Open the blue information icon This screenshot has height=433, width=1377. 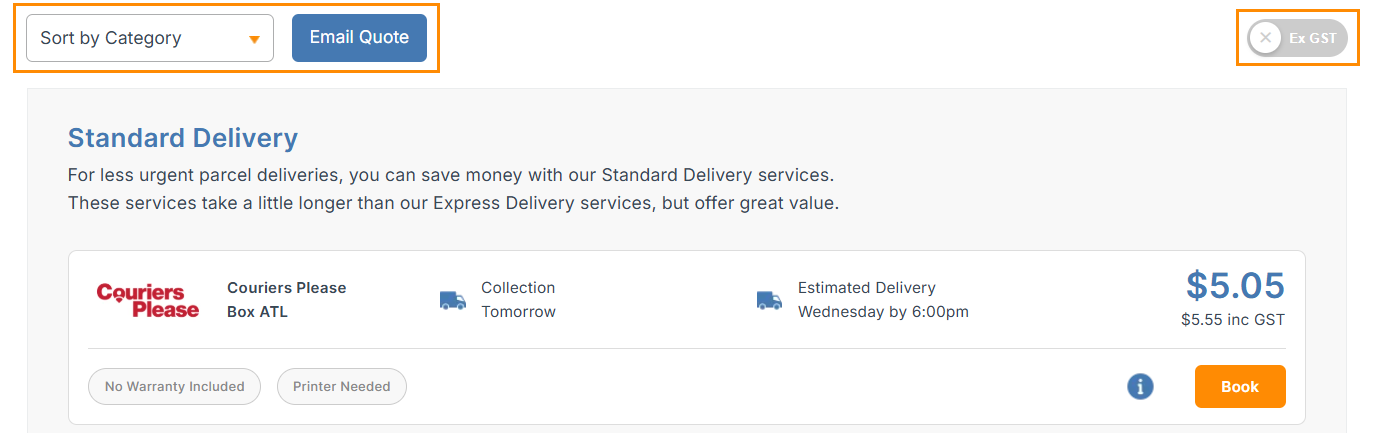pyautogui.click(x=1140, y=387)
